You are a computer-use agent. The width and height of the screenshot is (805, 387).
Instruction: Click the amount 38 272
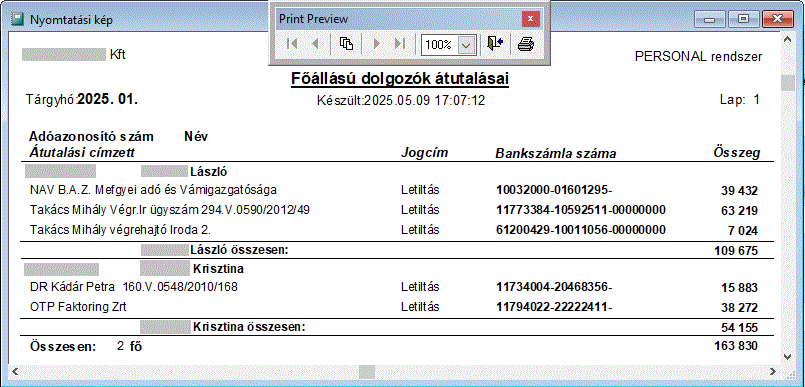pos(739,308)
